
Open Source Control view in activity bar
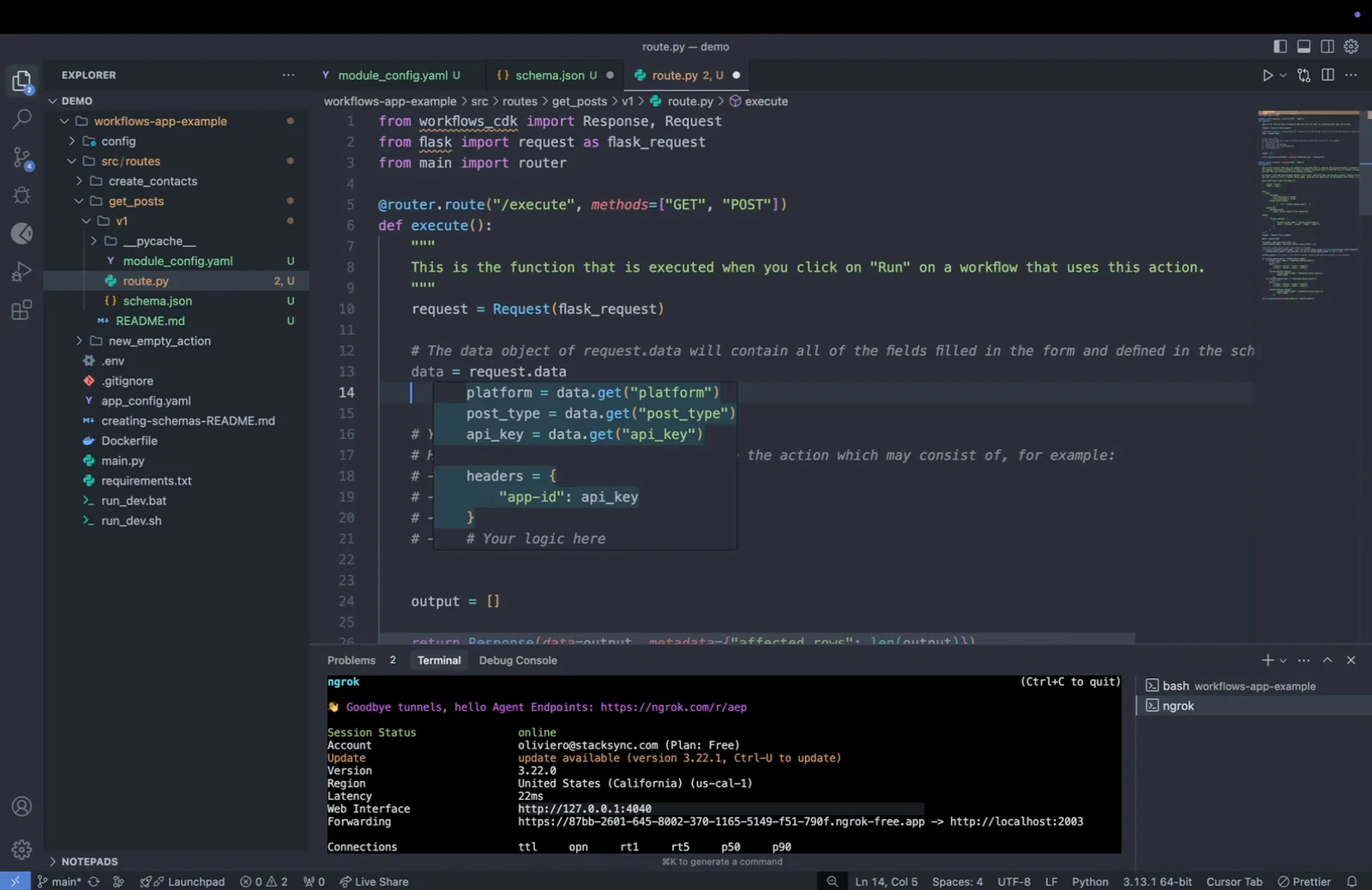pyautogui.click(x=21, y=158)
